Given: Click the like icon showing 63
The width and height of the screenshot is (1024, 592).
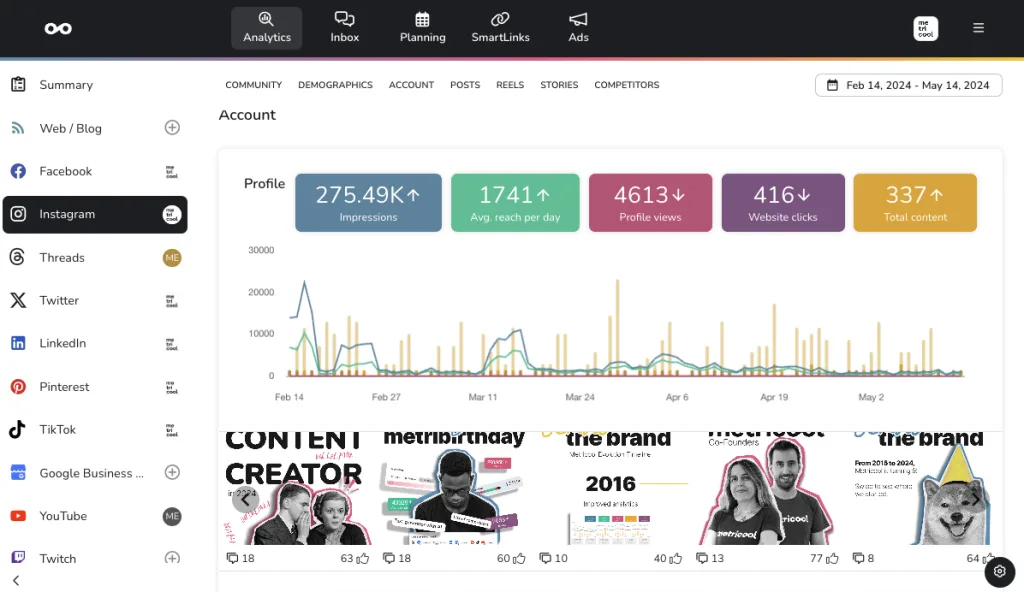Looking at the screenshot, I should (x=363, y=558).
